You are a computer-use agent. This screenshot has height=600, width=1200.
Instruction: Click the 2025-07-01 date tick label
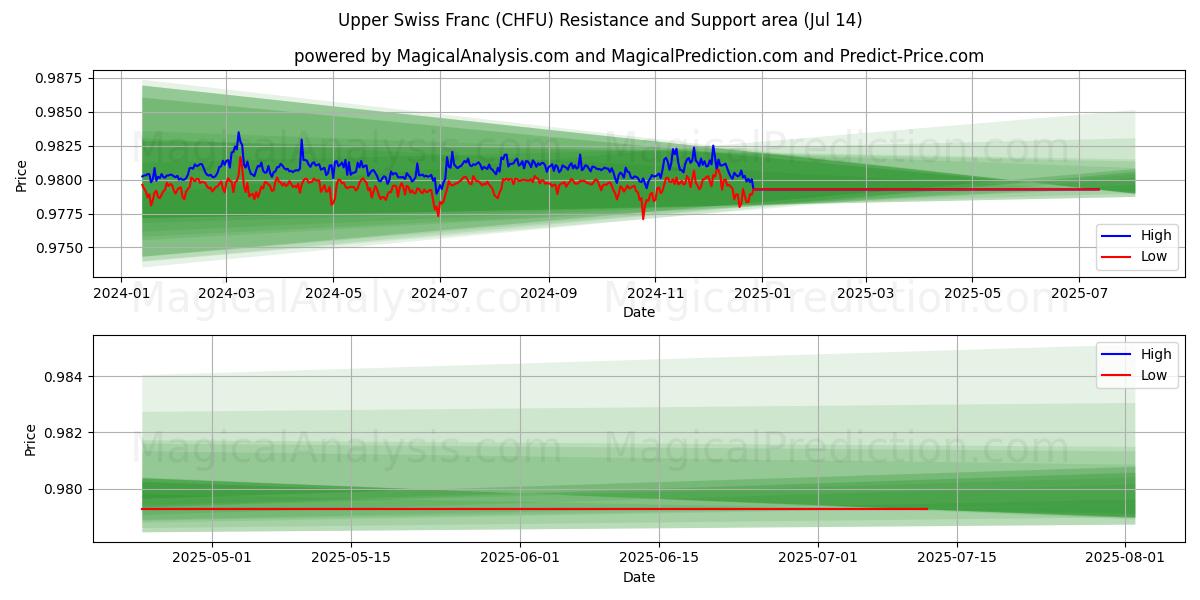coord(818,559)
